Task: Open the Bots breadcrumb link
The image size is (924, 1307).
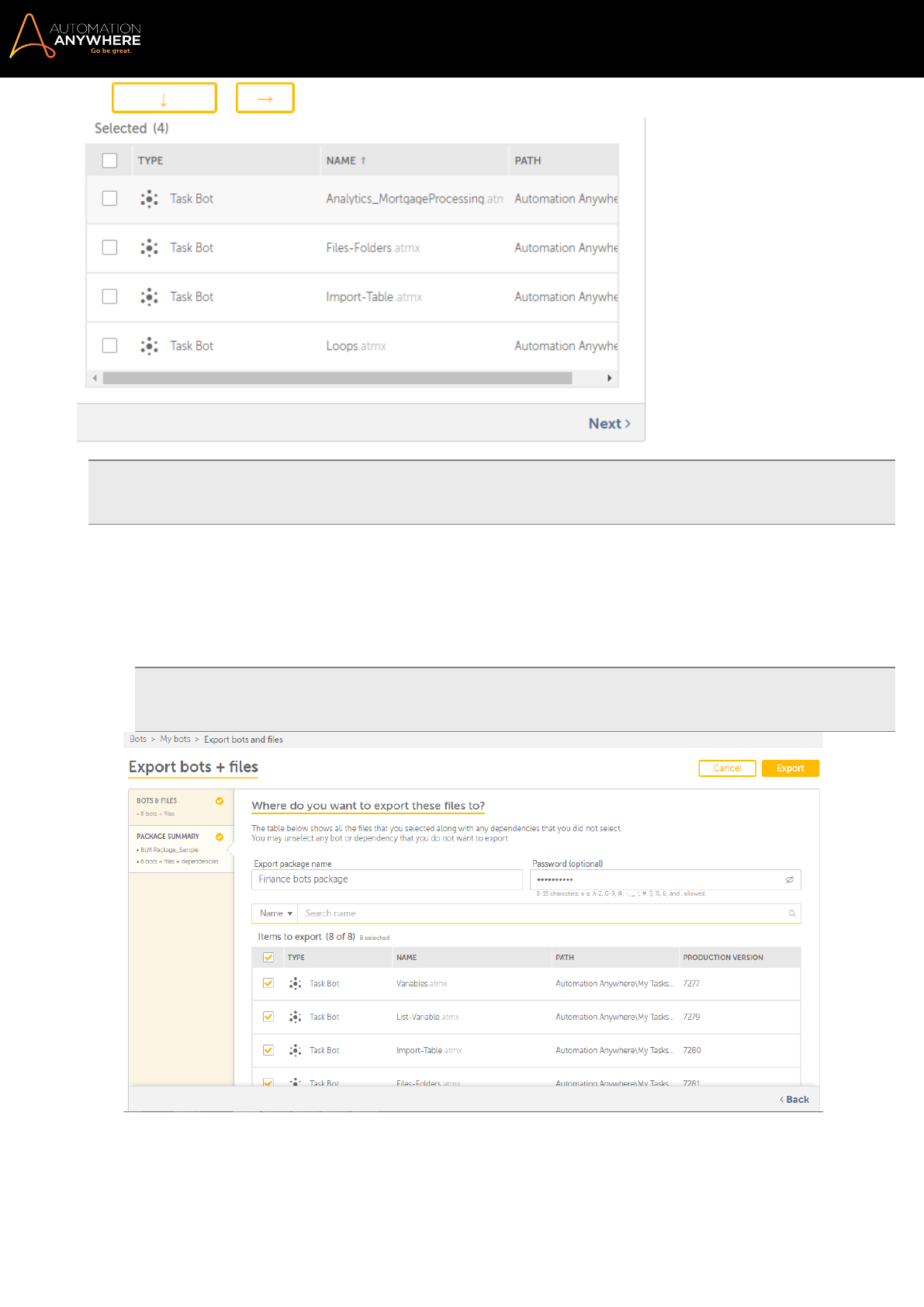Action: point(138,740)
